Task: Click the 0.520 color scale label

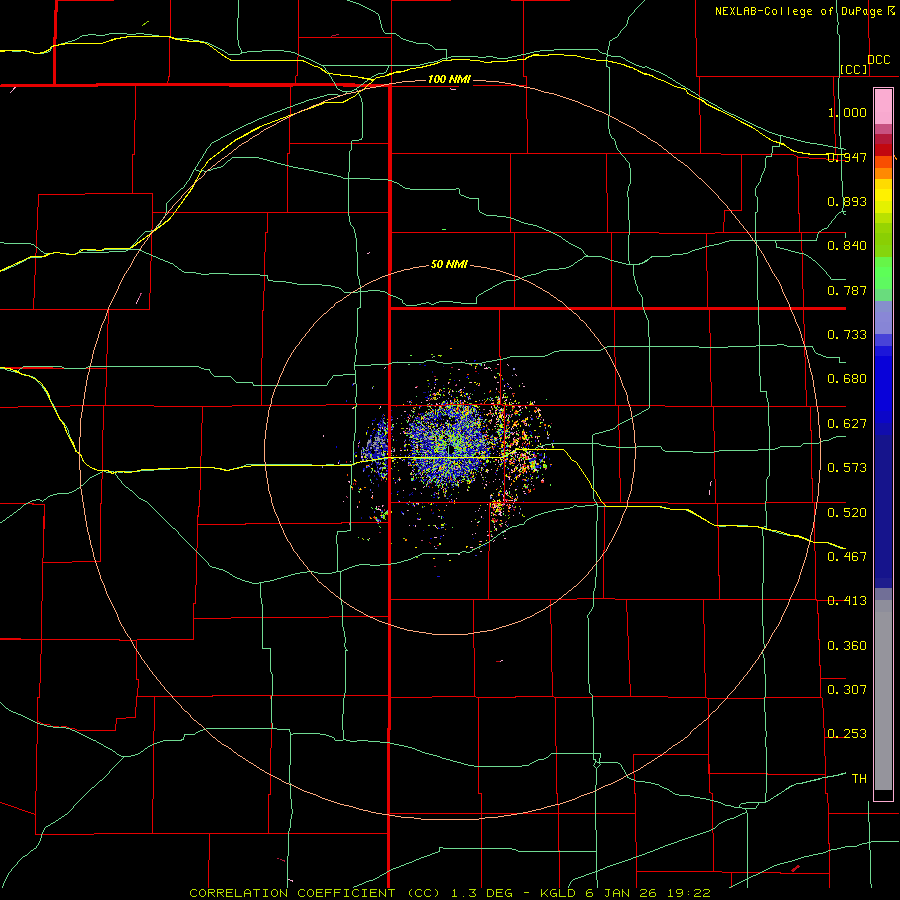Action: 847,513
